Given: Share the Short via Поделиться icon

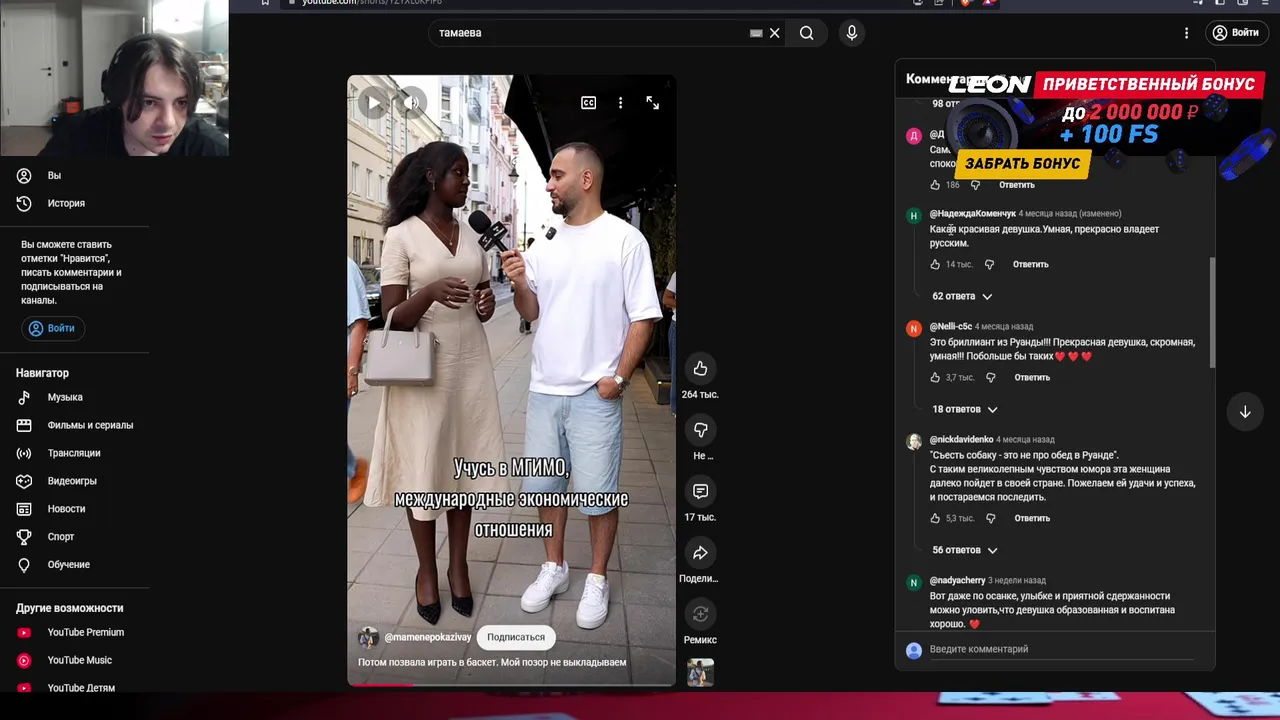Looking at the screenshot, I should tap(700, 553).
